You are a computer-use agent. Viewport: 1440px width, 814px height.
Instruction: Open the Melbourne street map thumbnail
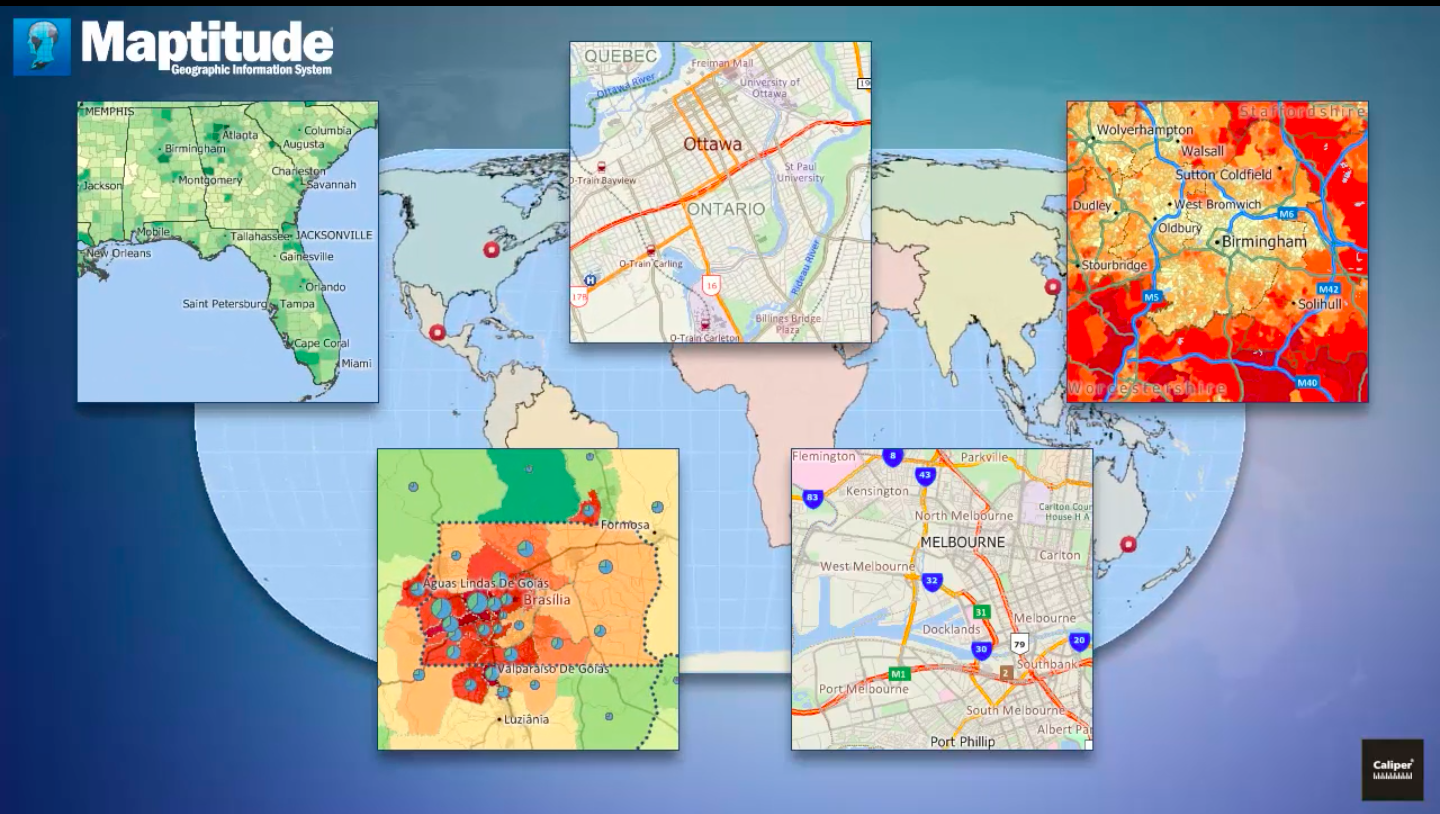pyautogui.click(x=942, y=599)
